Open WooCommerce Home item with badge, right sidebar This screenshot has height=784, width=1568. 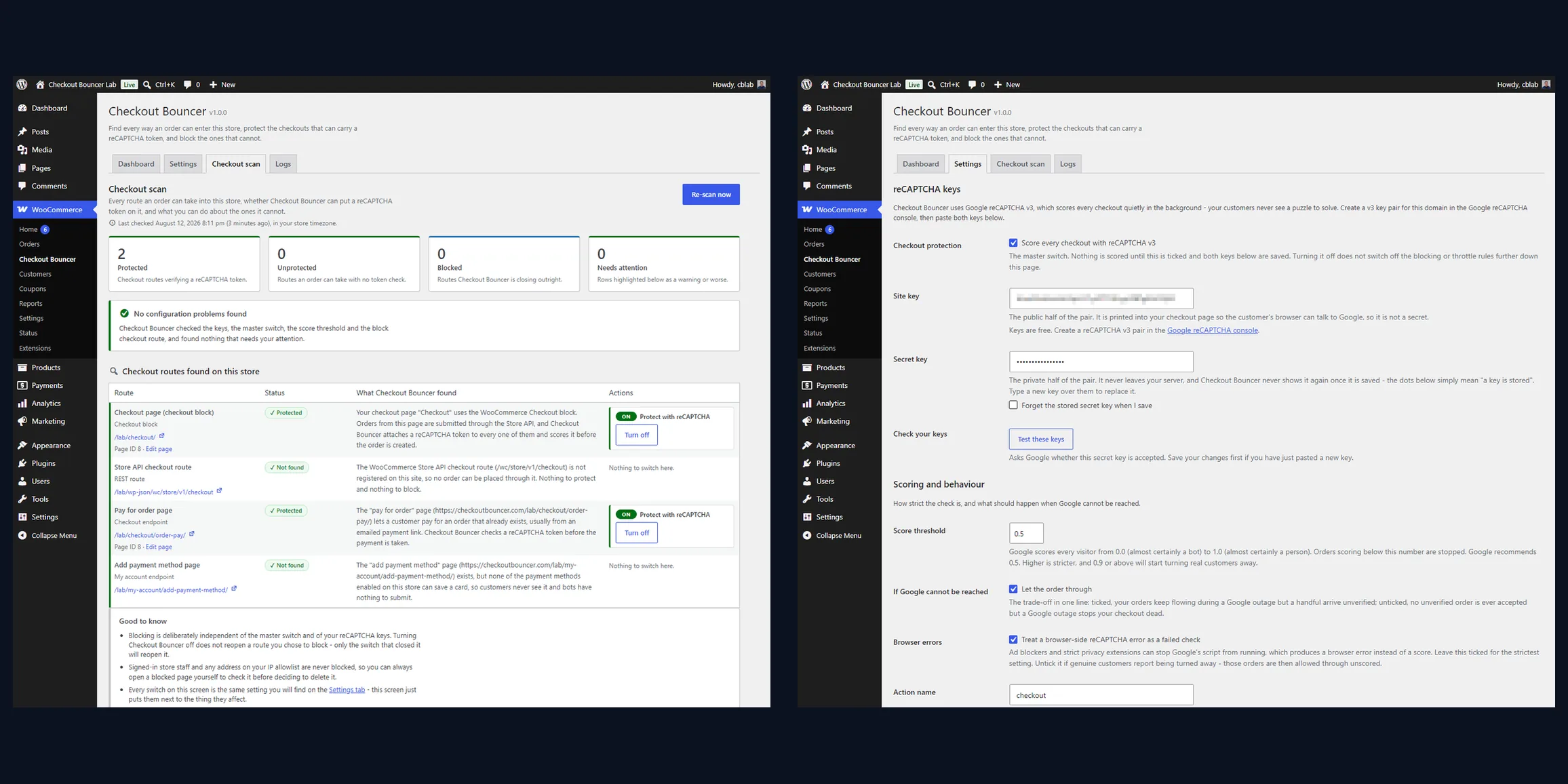coord(819,229)
